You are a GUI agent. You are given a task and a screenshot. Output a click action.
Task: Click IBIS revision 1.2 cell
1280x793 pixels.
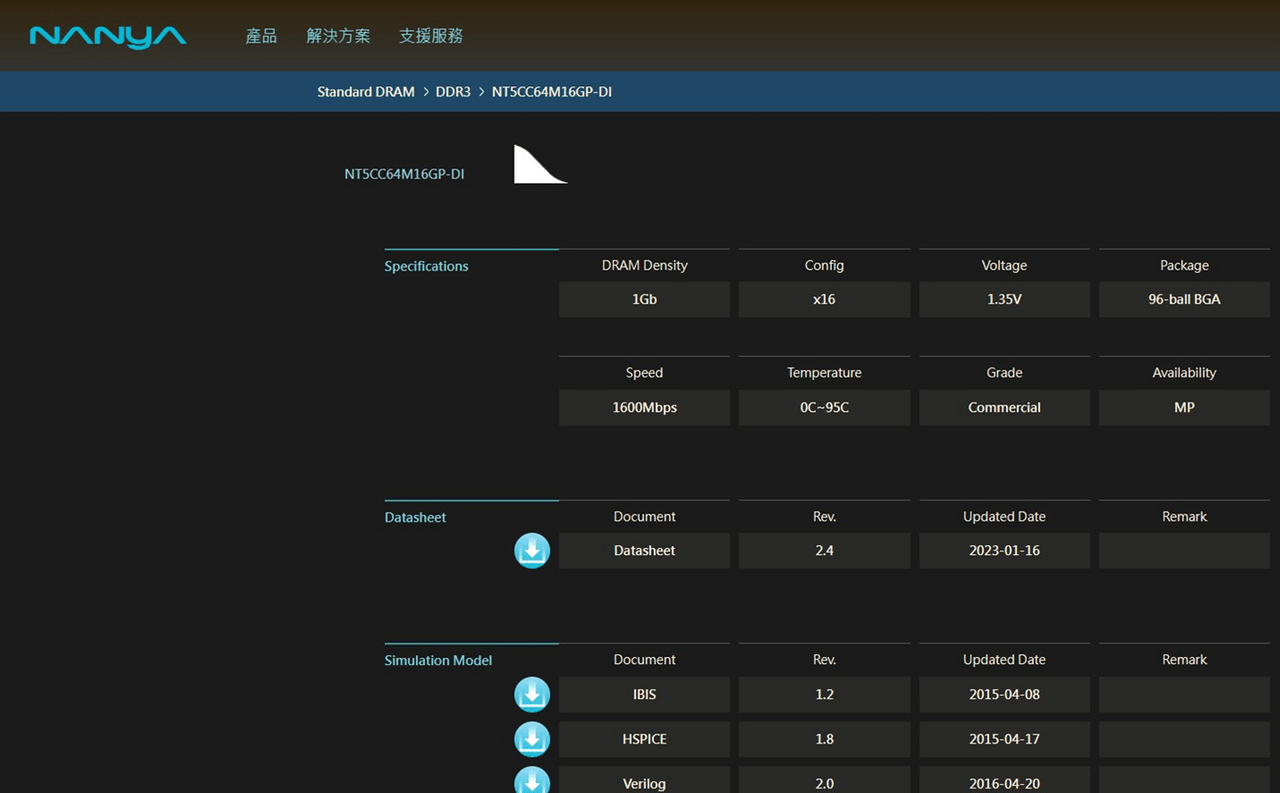[824, 695]
